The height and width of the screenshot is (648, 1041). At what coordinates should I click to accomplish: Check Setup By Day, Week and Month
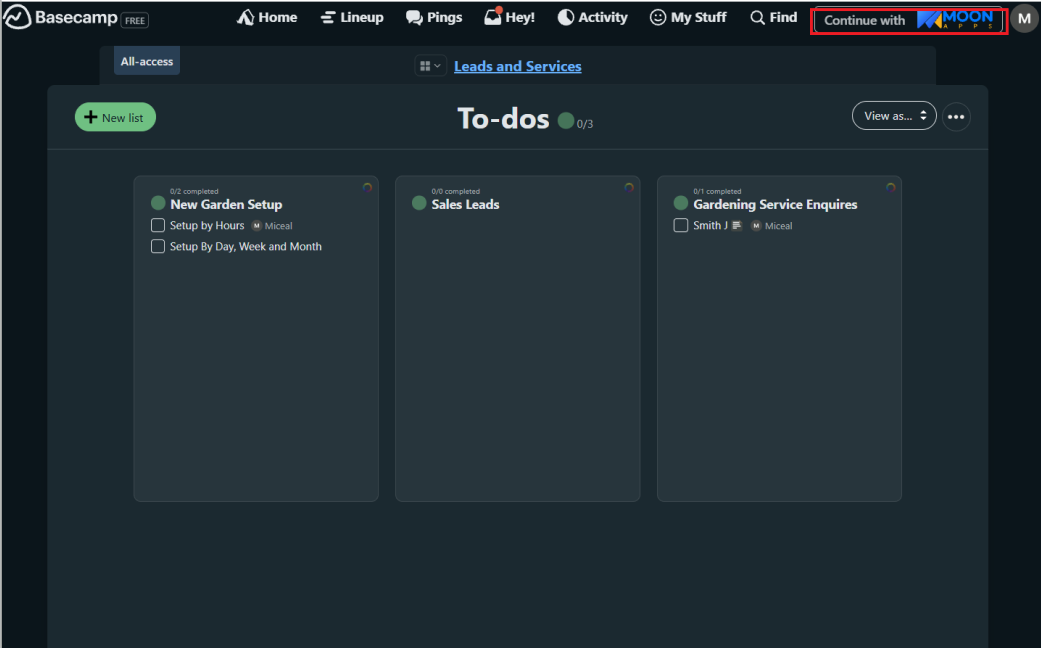pyautogui.click(x=158, y=247)
